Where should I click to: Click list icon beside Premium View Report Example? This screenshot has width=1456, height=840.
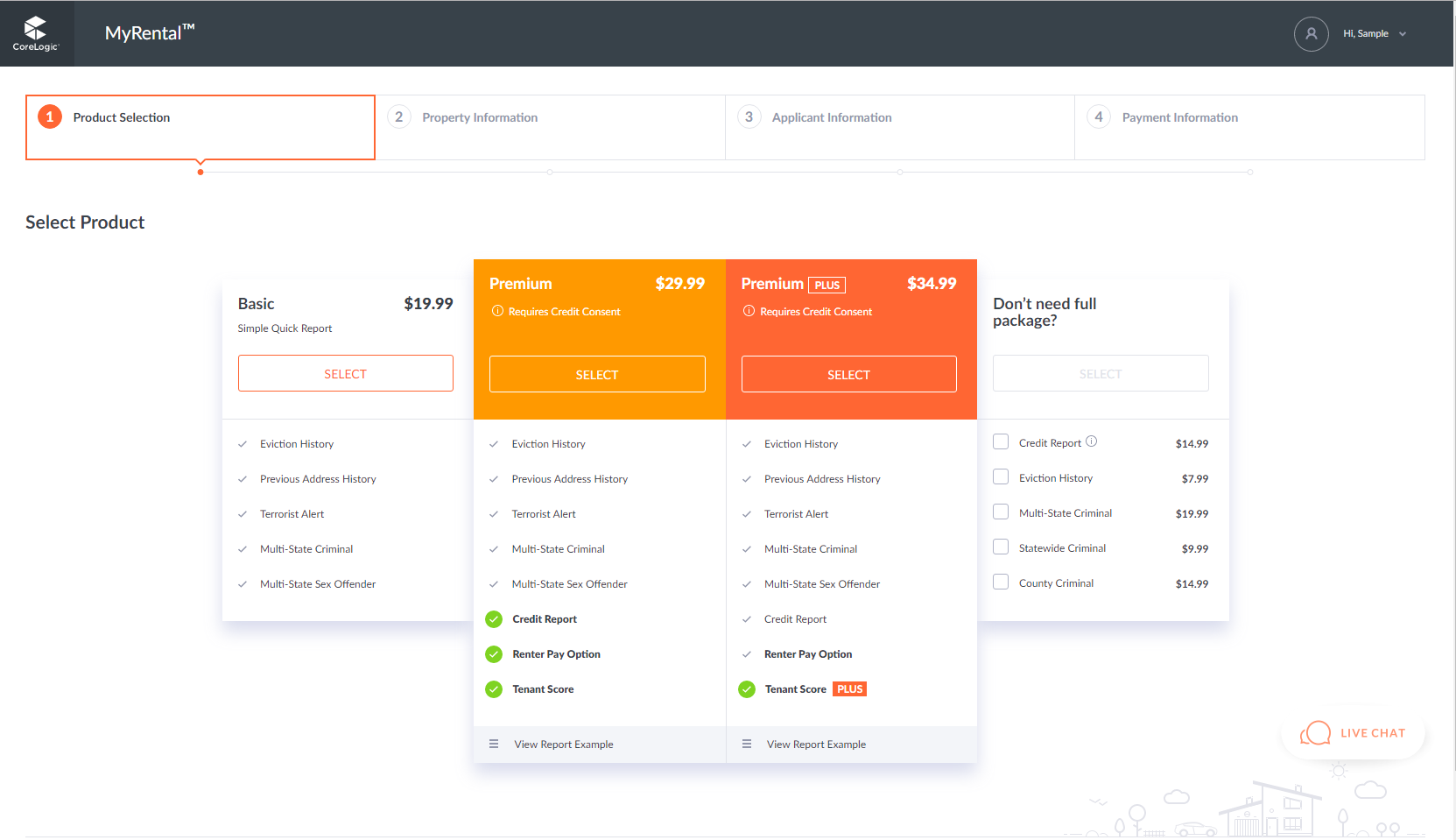494,744
